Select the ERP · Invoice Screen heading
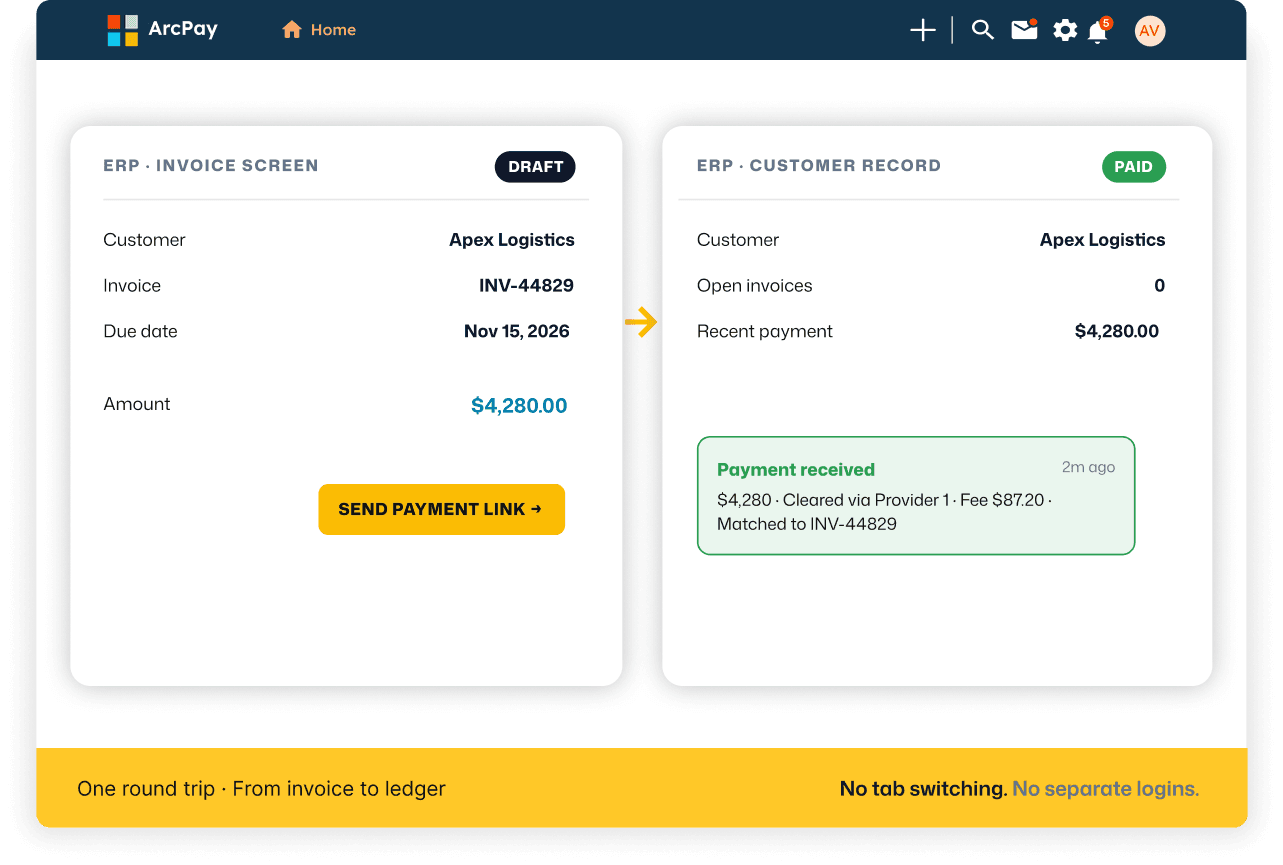The height and width of the screenshot is (865, 1283). pos(211,166)
